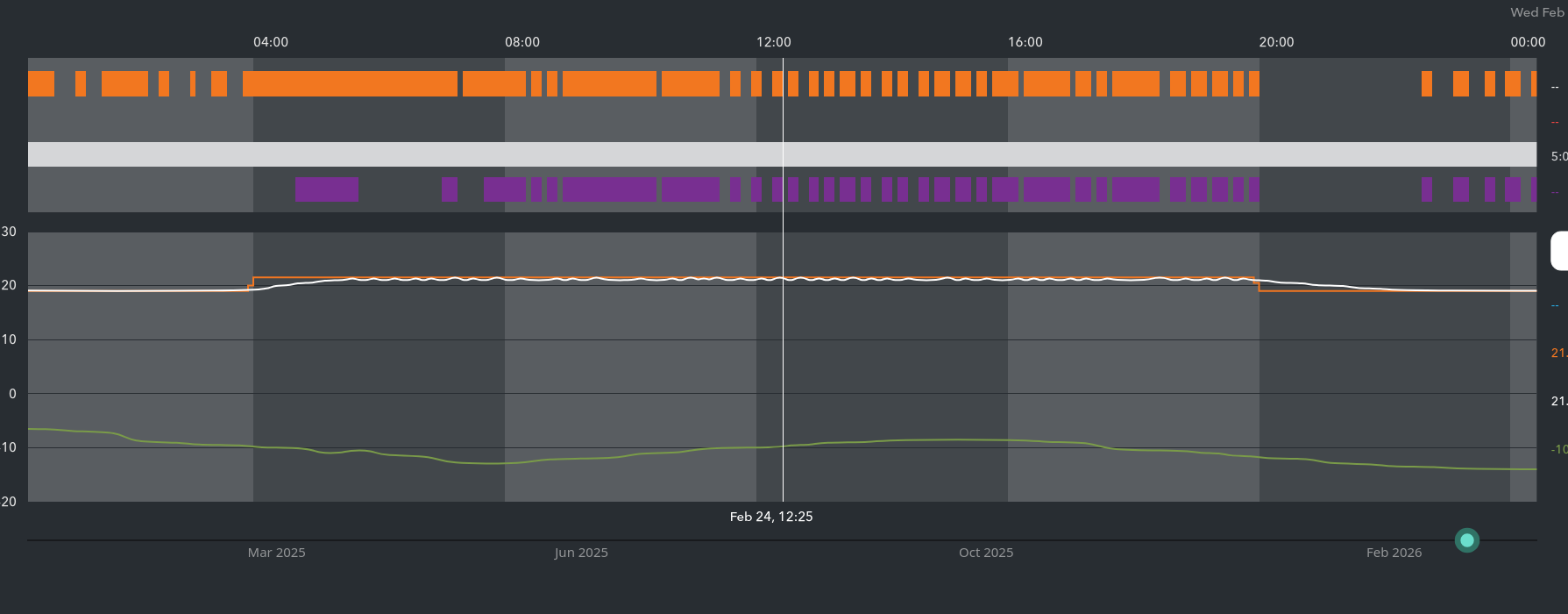Viewport: 1568px width, 614px height.
Task: Click the 16:00 time axis label
Action: (1025, 42)
